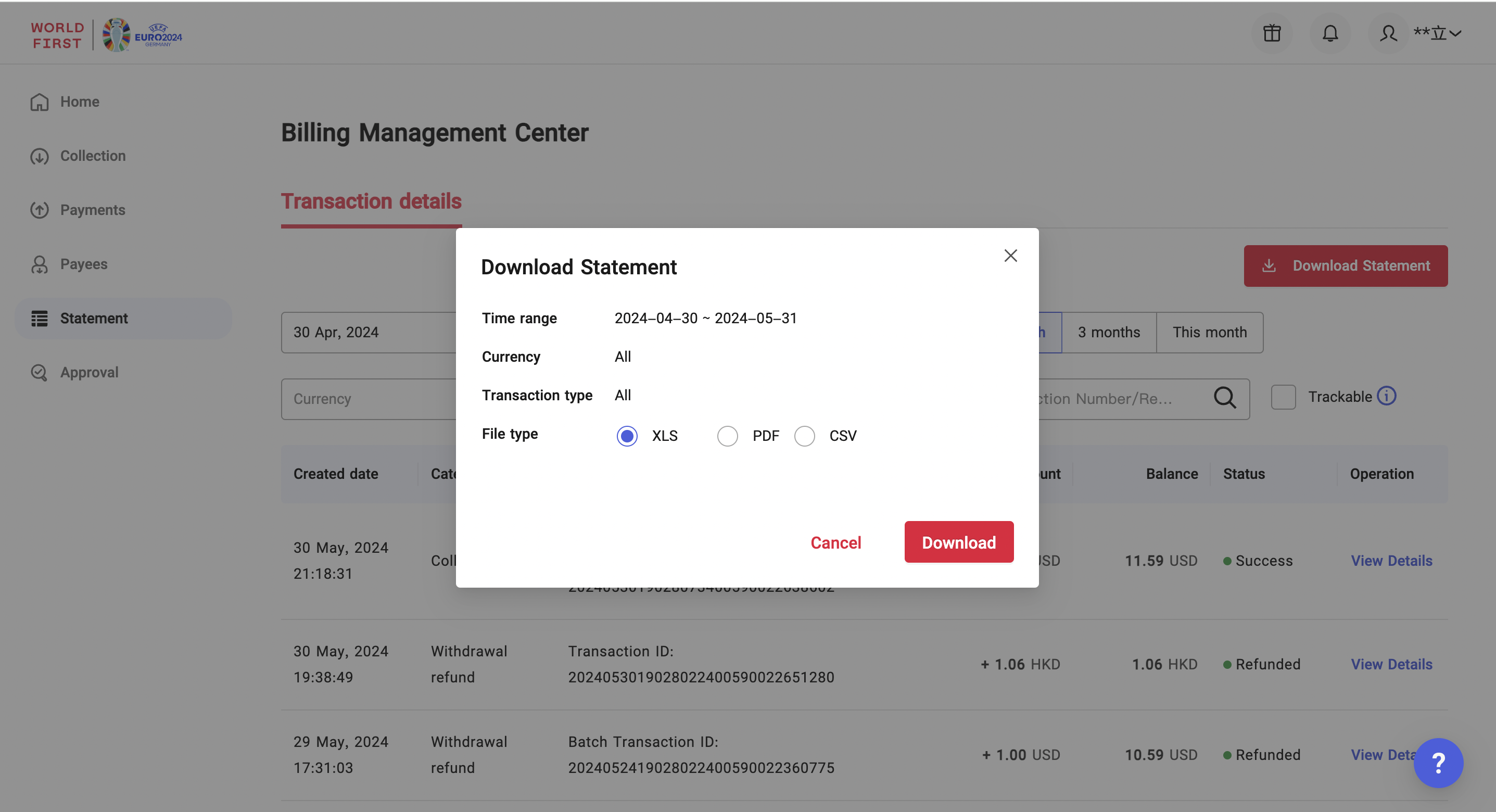Open the blue help question bubble
Viewport: 1496px width, 812px height.
click(1438, 763)
